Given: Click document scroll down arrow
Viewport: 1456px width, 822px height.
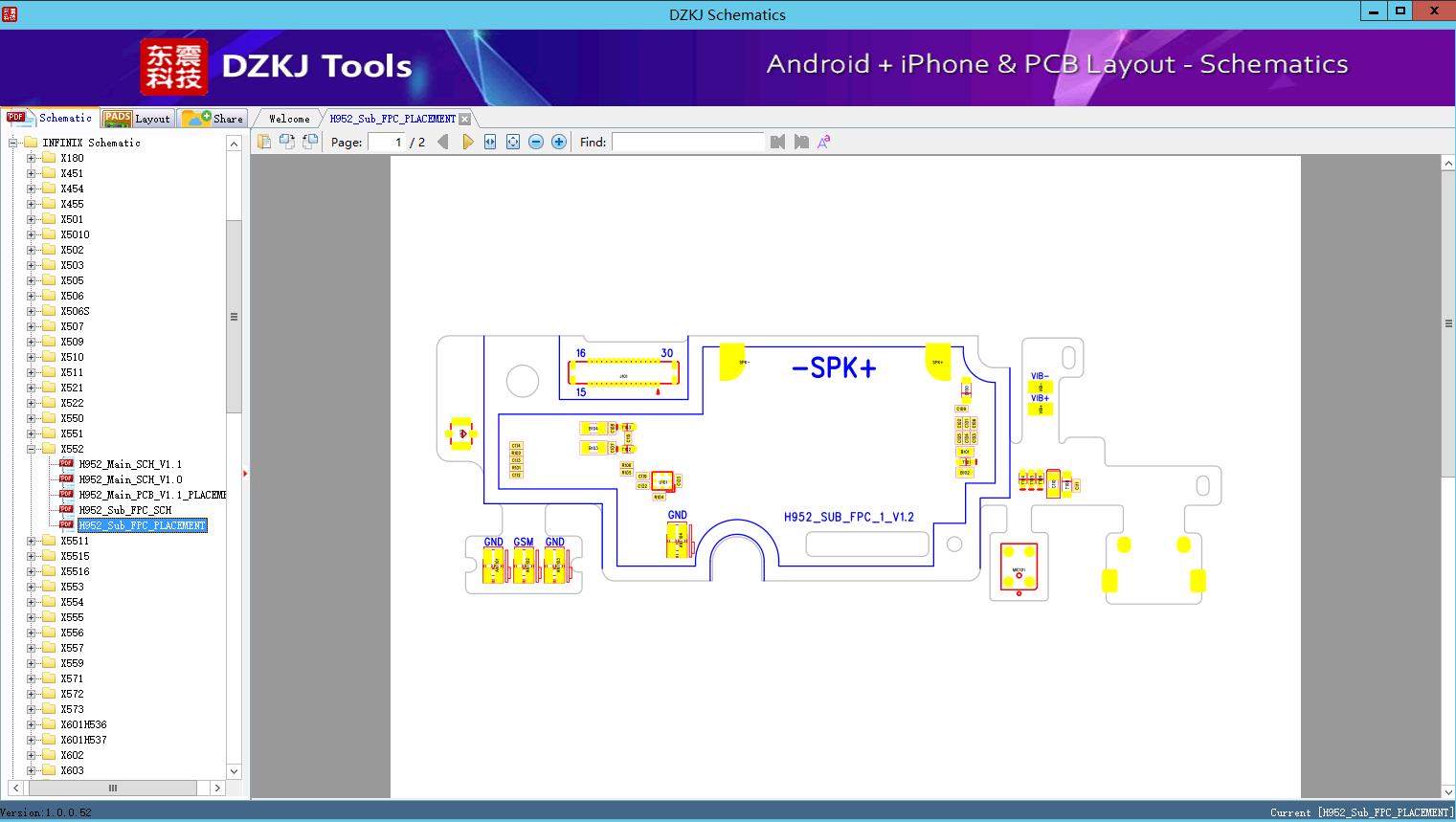Looking at the screenshot, I should point(1448,791).
